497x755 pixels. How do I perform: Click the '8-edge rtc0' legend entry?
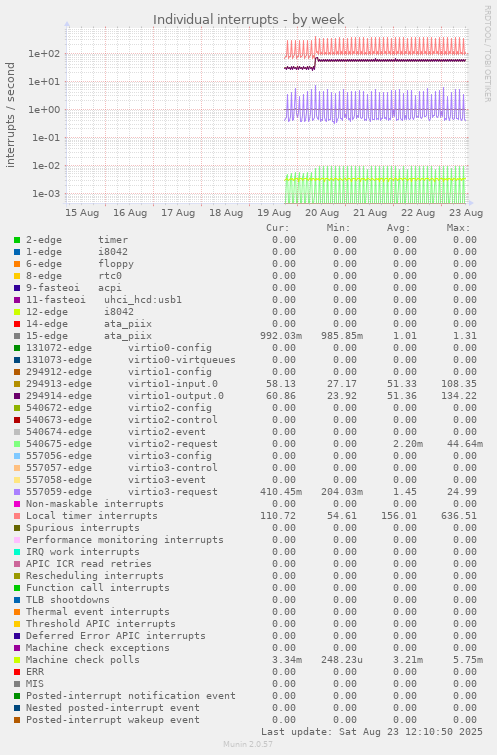(74, 276)
